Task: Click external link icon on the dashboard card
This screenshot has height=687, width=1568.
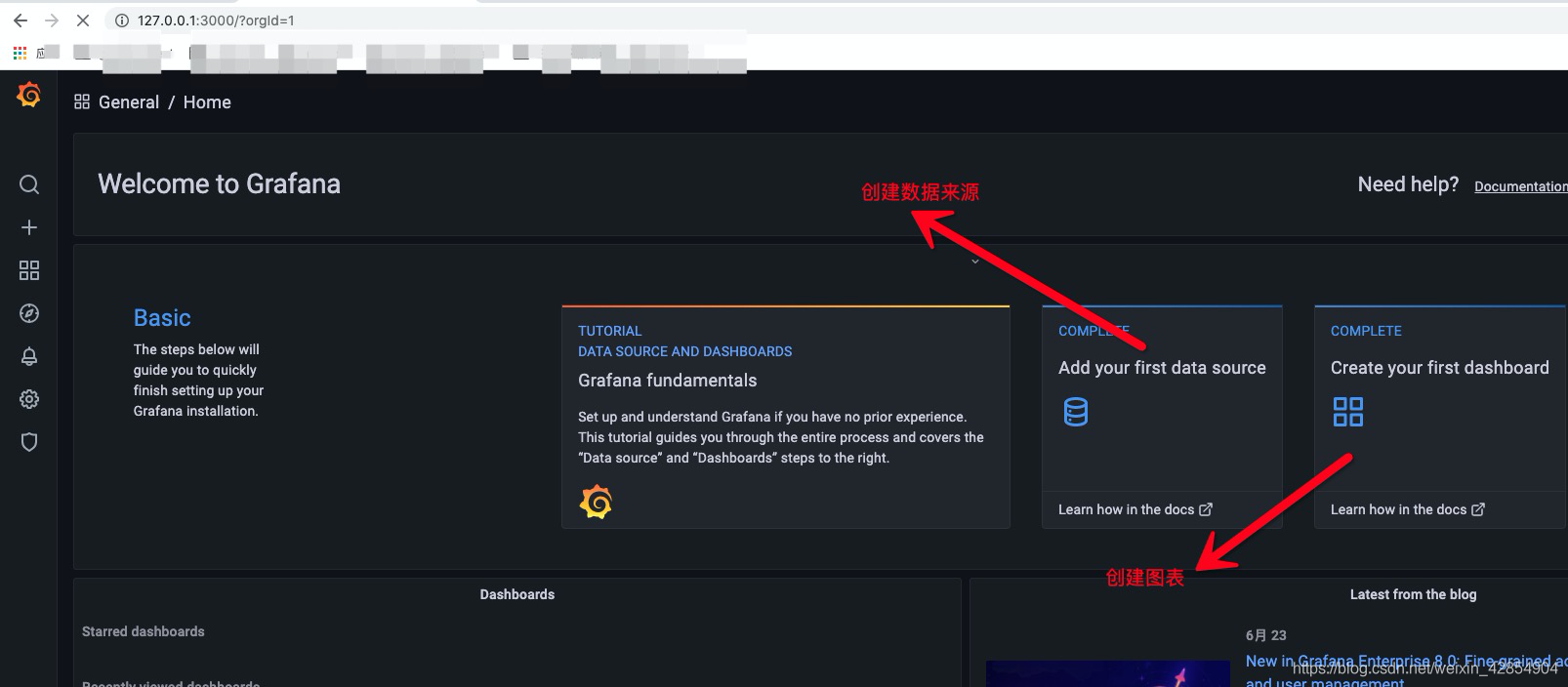Action: point(1478,509)
